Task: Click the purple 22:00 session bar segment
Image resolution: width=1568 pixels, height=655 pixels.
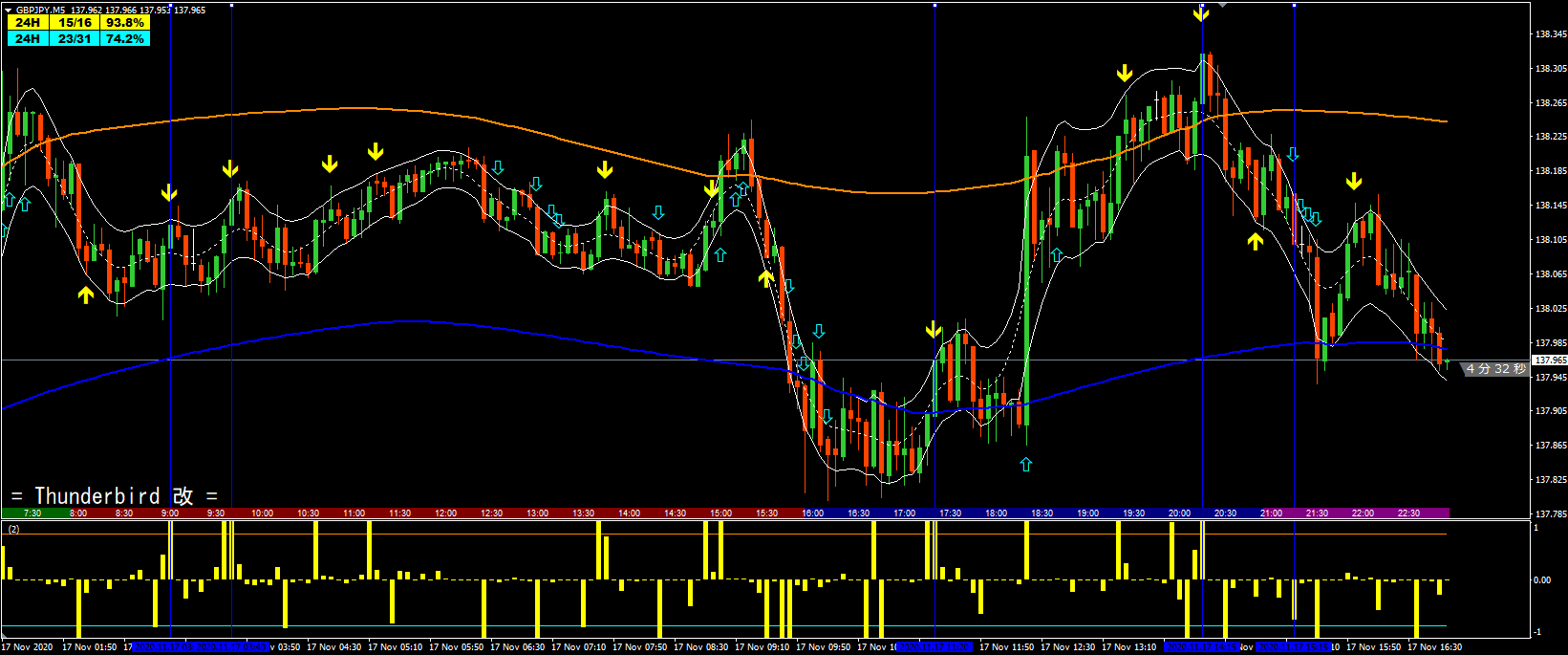Action: coord(1363,513)
